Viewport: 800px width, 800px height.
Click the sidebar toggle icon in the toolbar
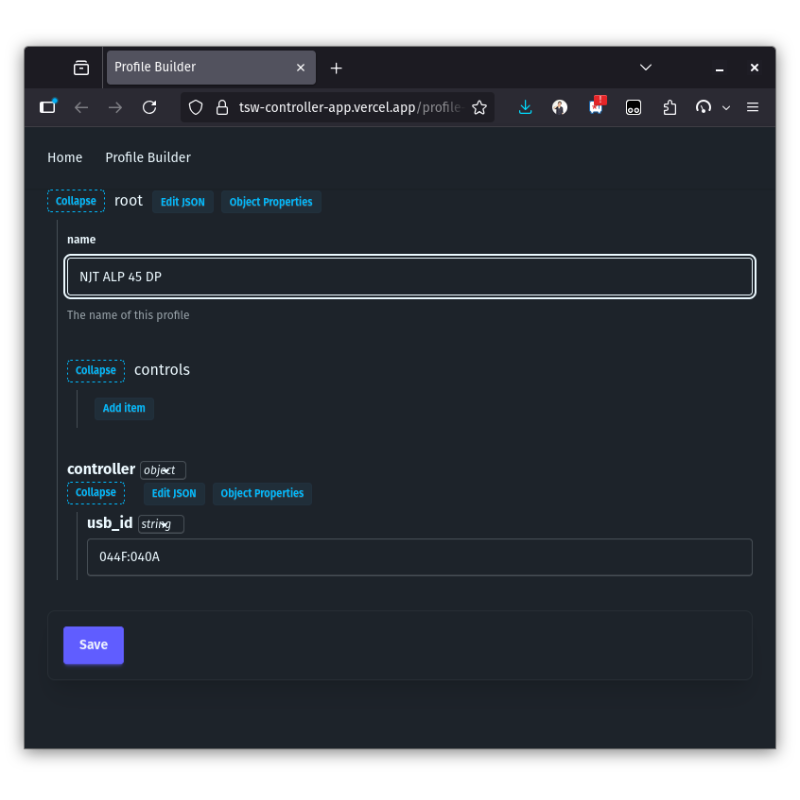click(x=48, y=107)
